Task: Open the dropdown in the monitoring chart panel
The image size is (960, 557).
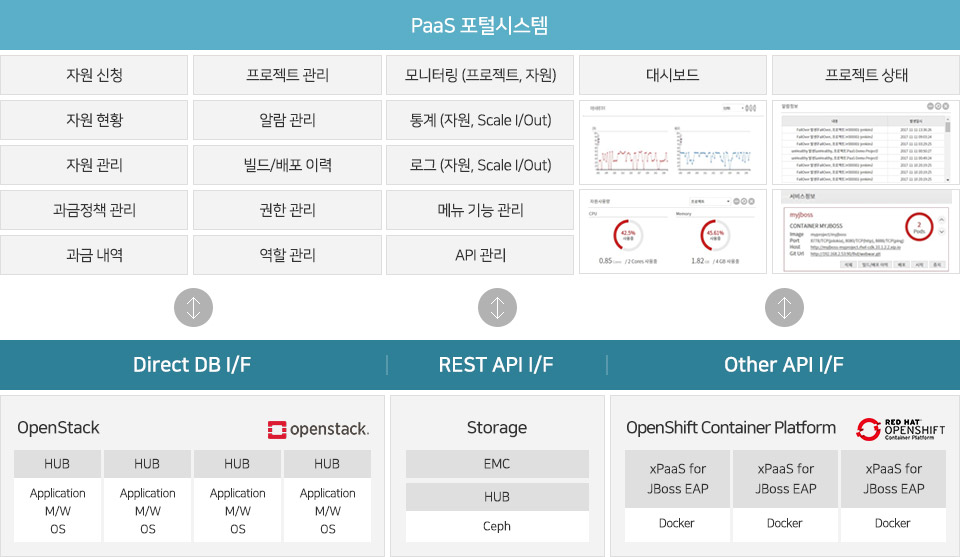Action: point(731,108)
